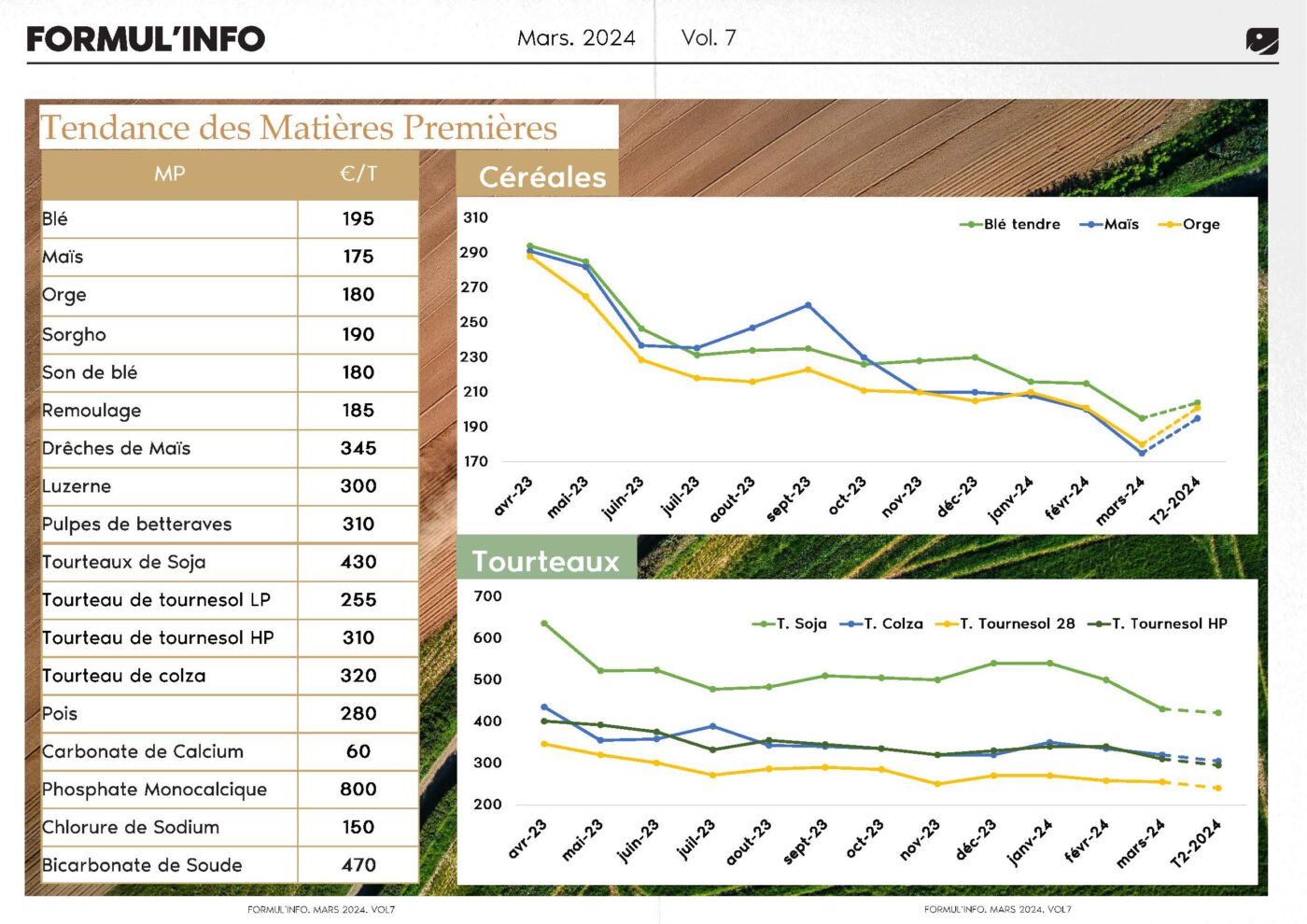Click the 700 axis label in Tourteaux chart
The width and height of the screenshot is (1307, 924).
coord(487,596)
